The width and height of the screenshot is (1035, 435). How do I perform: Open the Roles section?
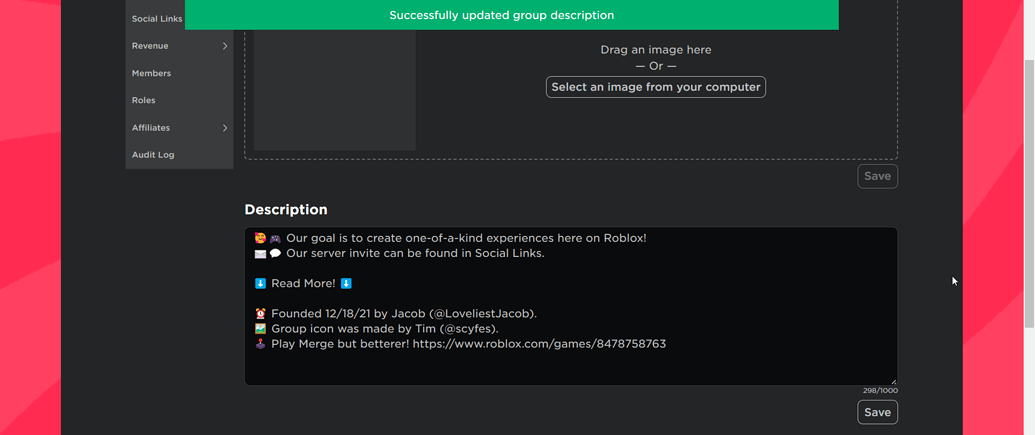click(143, 100)
